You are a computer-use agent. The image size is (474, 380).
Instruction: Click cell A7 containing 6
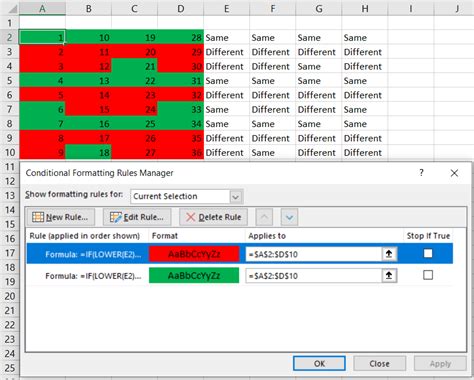[42, 109]
